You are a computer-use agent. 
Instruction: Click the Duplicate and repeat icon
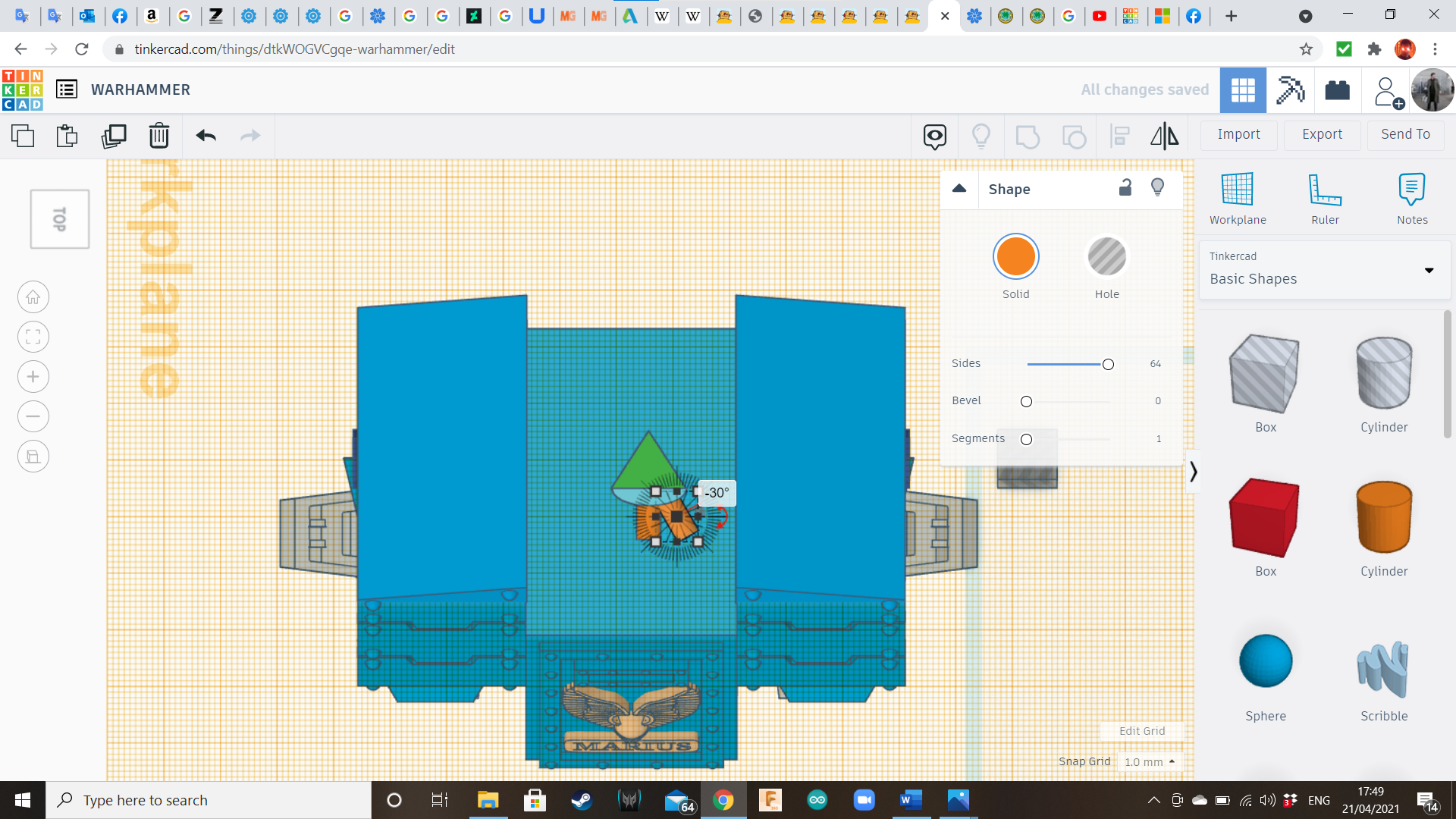[114, 136]
